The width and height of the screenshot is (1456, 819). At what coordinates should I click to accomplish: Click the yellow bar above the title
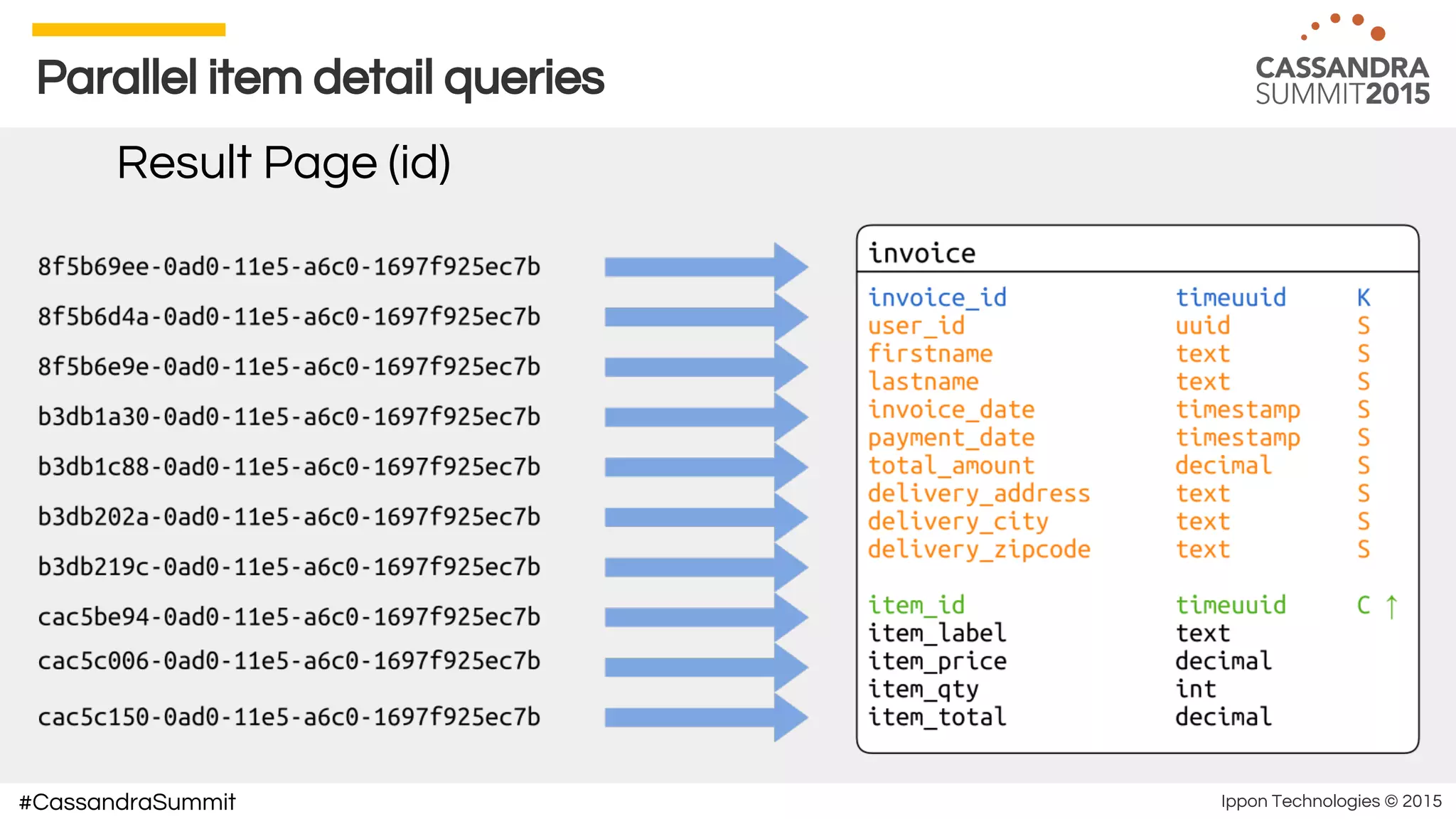[129, 30]
